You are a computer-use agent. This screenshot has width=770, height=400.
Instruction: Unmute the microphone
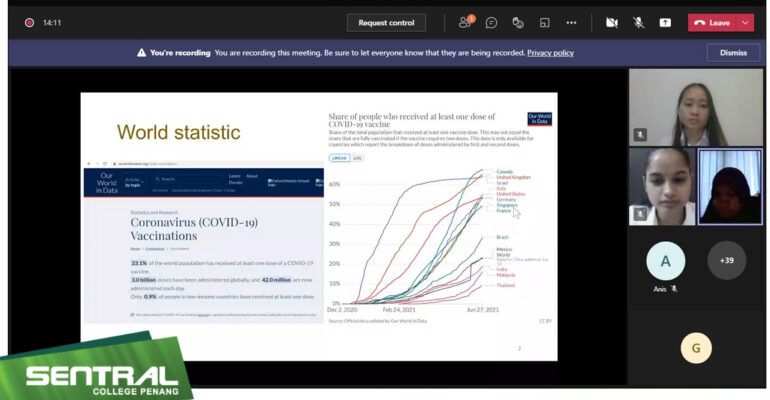pyautogui.click(x=638, y=23)
